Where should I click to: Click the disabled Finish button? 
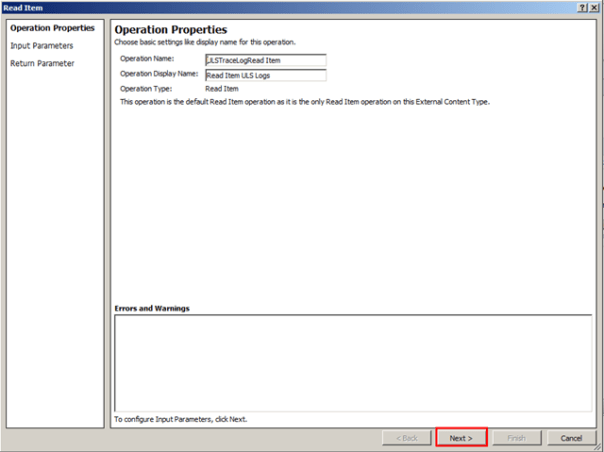pos(516,438)
